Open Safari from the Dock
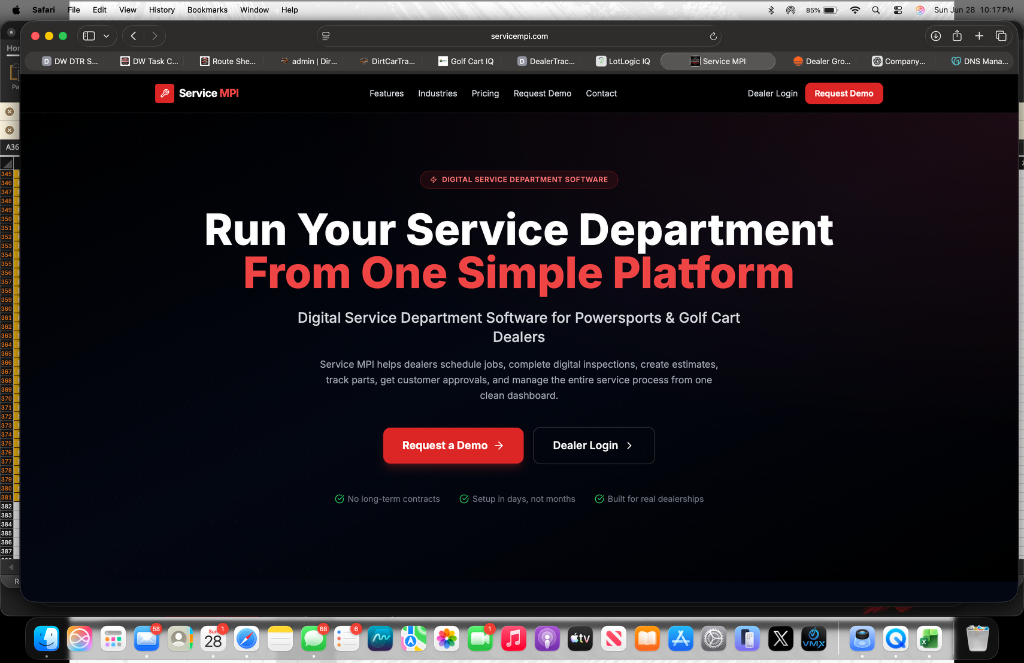The width and height of the screenshot is (1024, 663). pos(246,639)
